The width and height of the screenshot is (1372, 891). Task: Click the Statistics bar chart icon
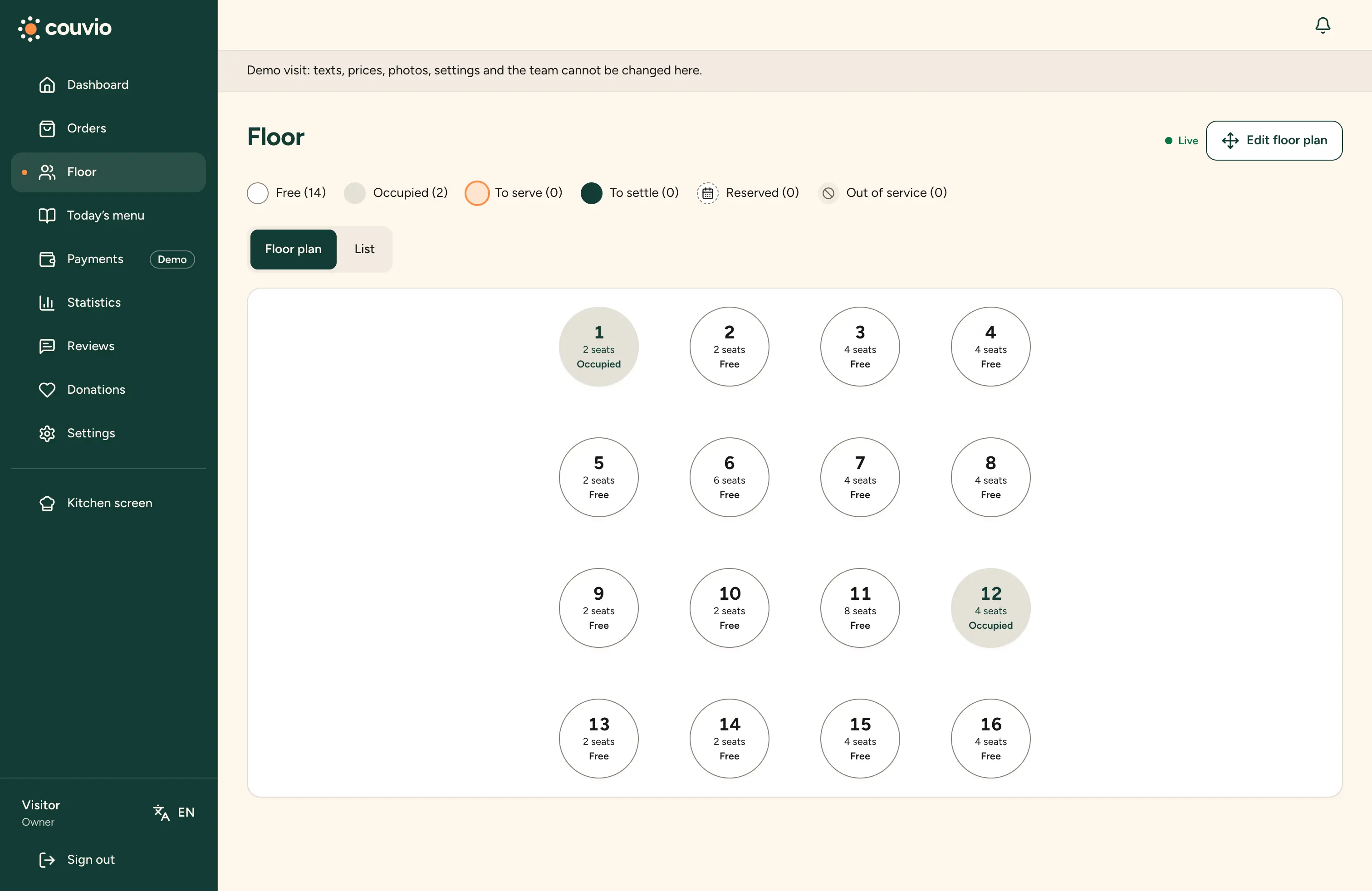[47, 303]
